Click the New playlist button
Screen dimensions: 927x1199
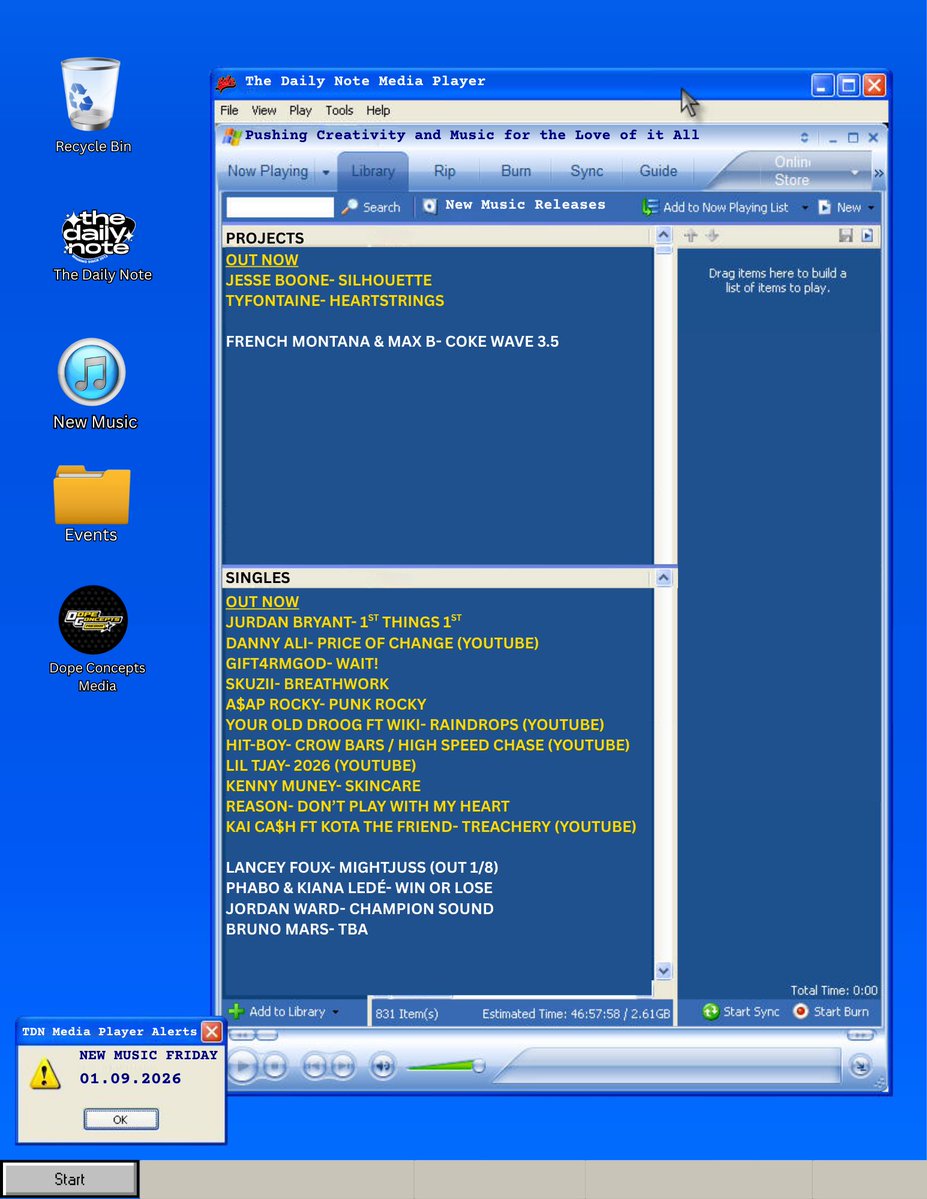tap(840, 206)
